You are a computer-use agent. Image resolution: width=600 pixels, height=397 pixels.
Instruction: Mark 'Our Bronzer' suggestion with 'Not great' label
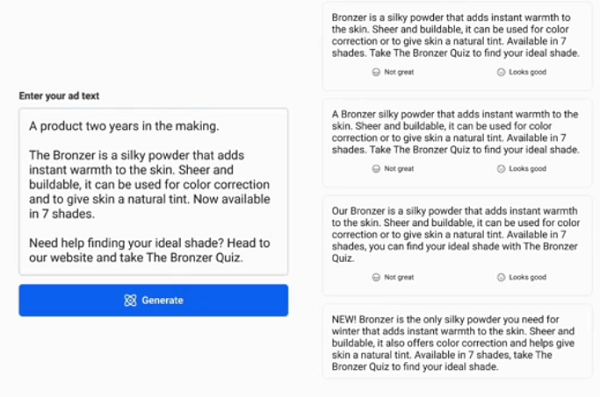399,277
